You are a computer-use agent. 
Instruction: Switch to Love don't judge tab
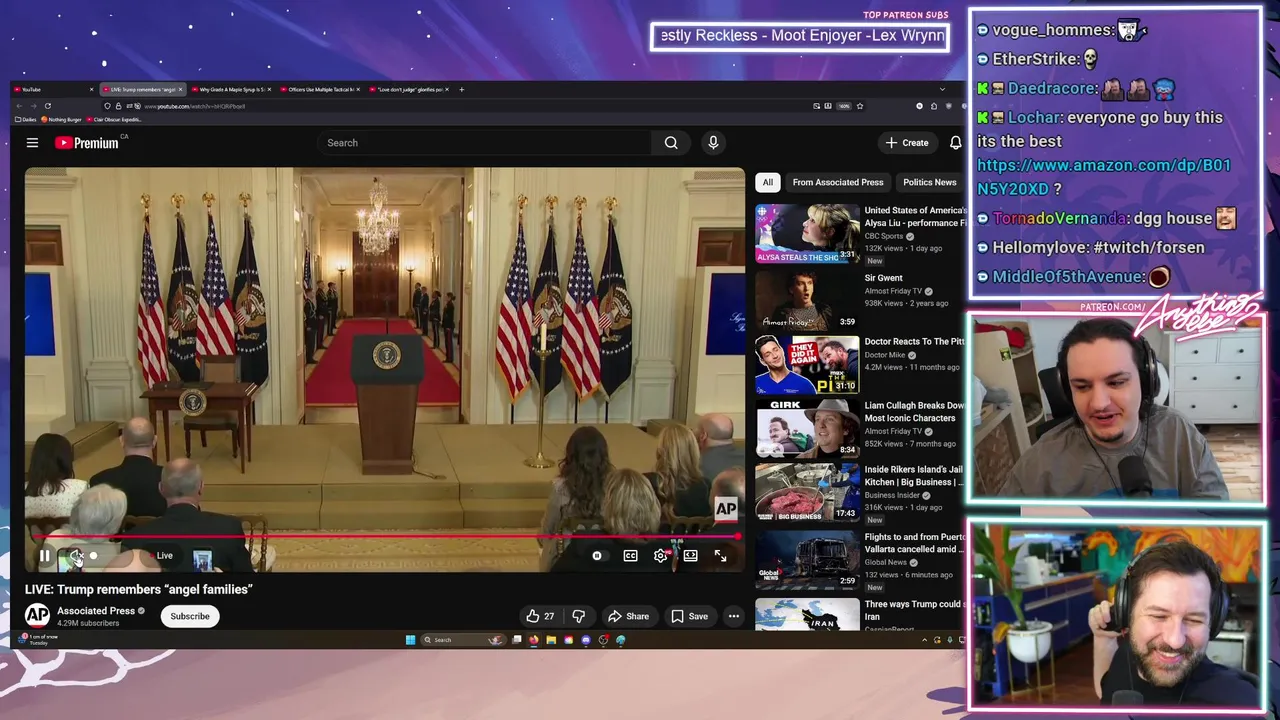pyautogui.click(x=410, y=89)
